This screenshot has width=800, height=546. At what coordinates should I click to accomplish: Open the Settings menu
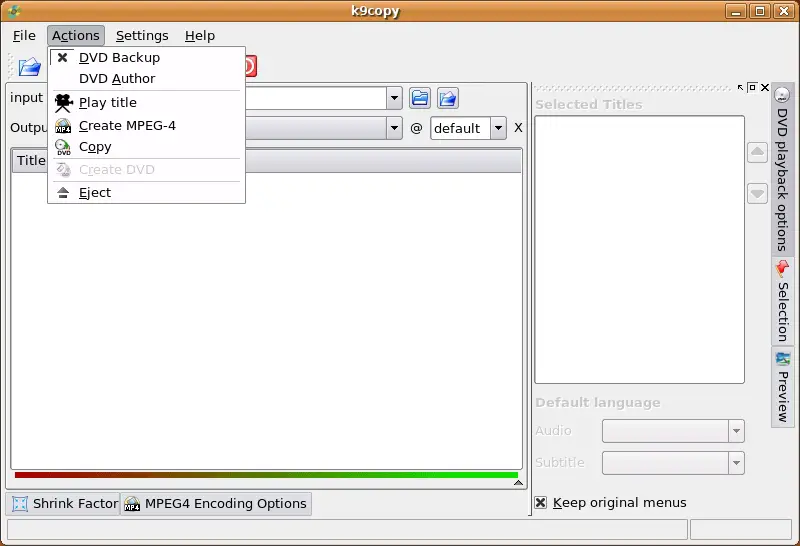pos(142,36)
